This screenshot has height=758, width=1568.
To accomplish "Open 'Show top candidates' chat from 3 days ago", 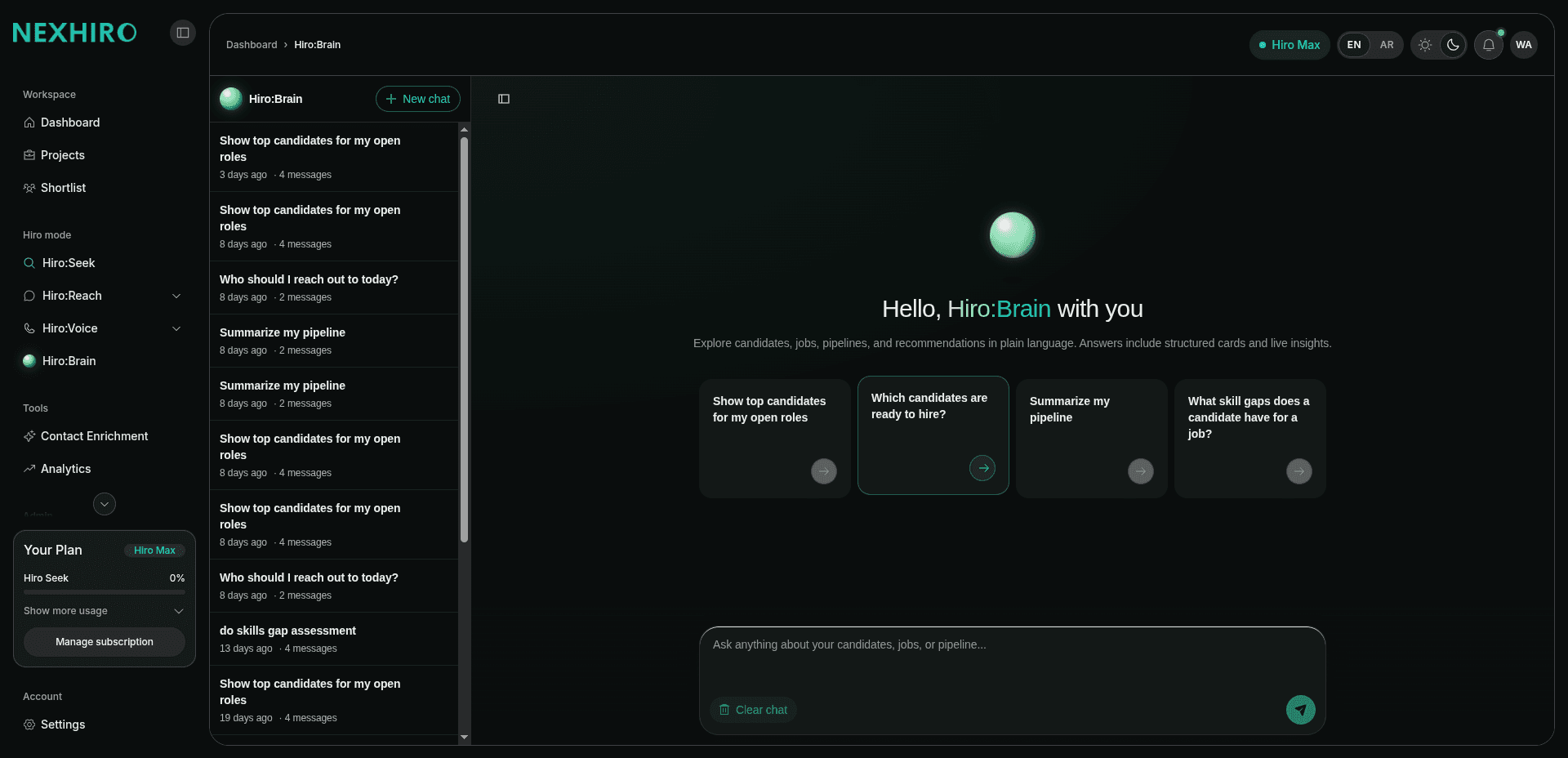I will click(334, 157).
